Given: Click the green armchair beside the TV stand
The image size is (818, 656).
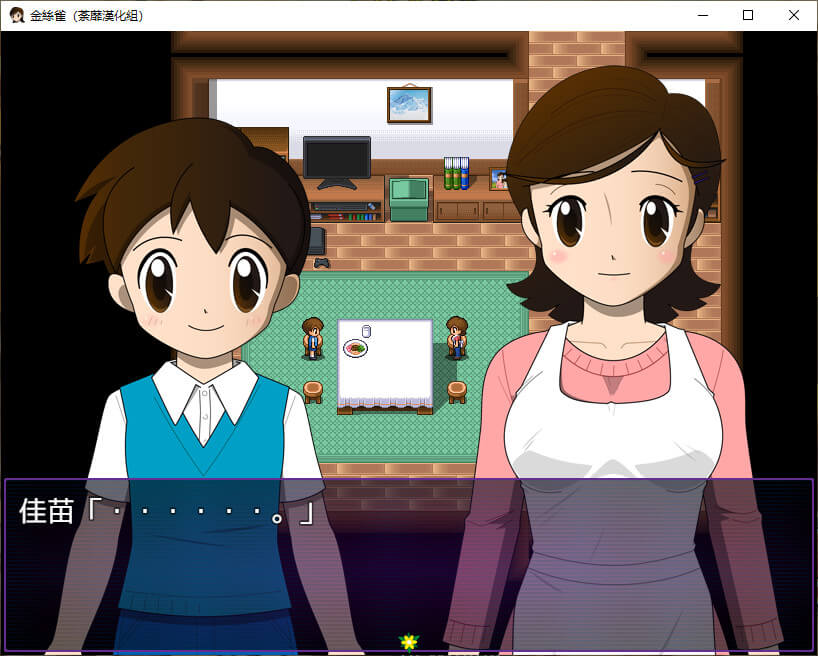Looking at the screenshot, I should (x=408, y=198).
